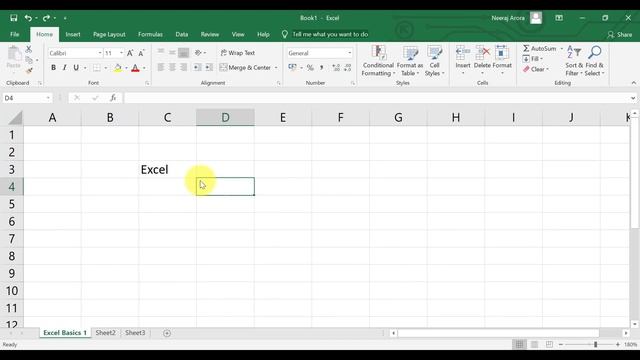The image size is (640, 360).
Task: Open Format as Table gallery
Action: [x=410, y=61]
